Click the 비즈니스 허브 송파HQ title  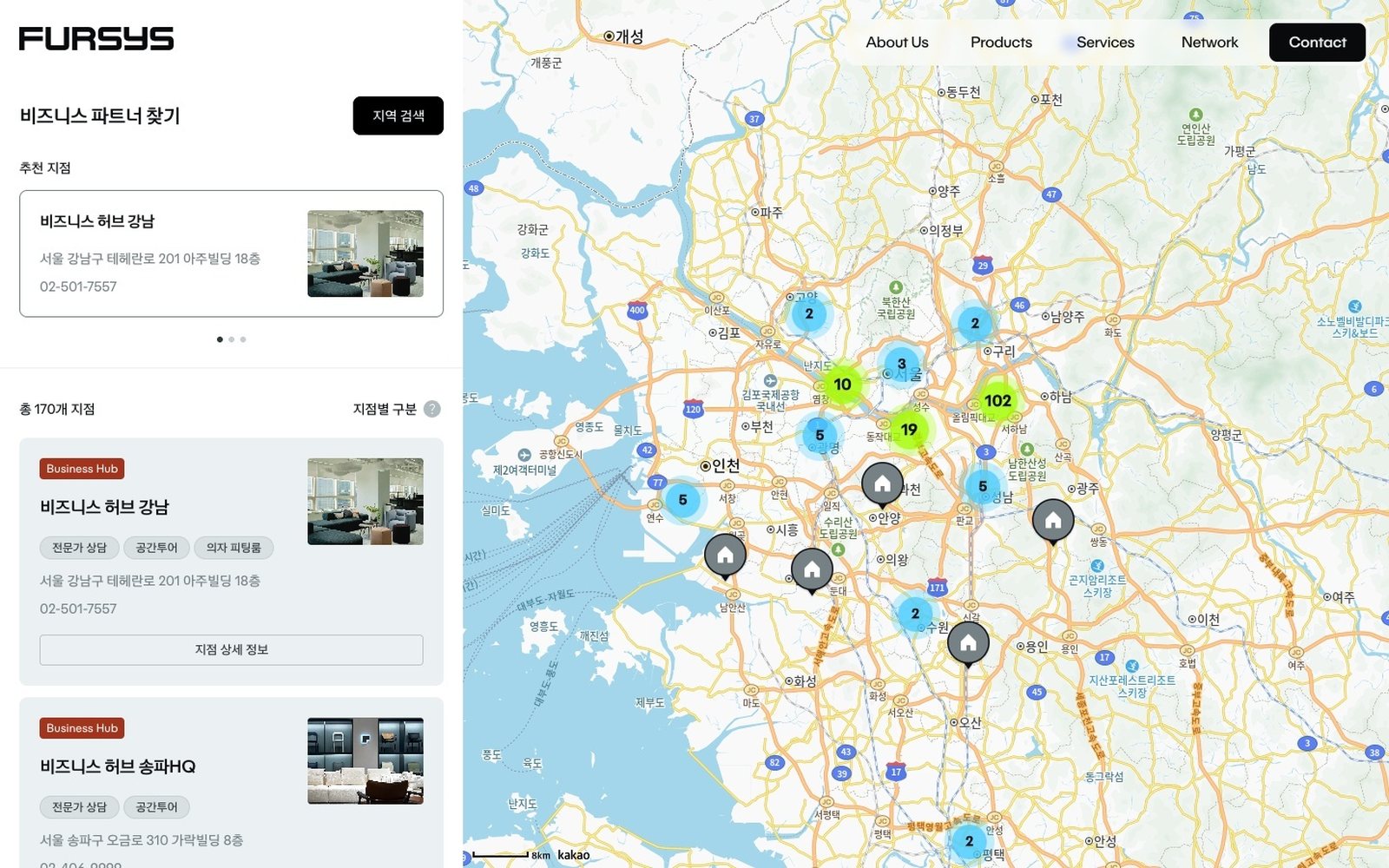pos(118,766)
